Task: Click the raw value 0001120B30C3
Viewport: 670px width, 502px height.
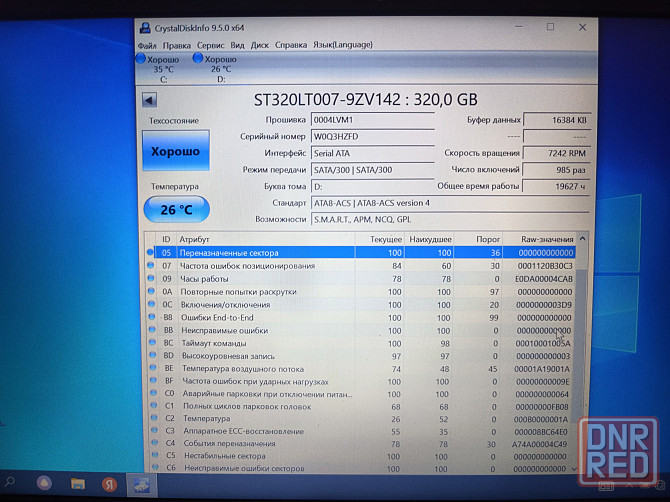Action: click(545, 266)
